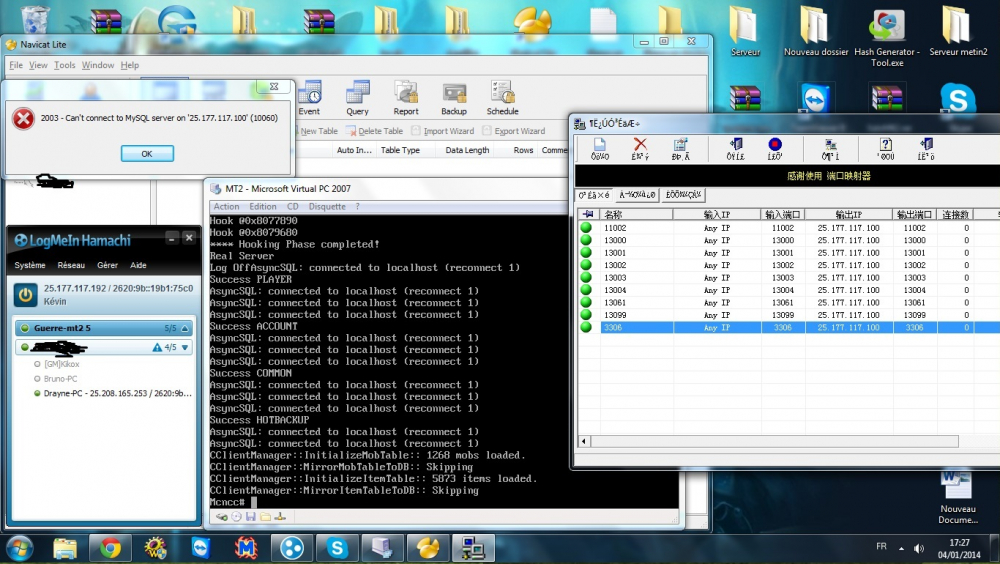Click OK on the MySQL error dialog
The height and width of the screenshot is (564, 1000).
pyautogui.click(x=147, y=154)
